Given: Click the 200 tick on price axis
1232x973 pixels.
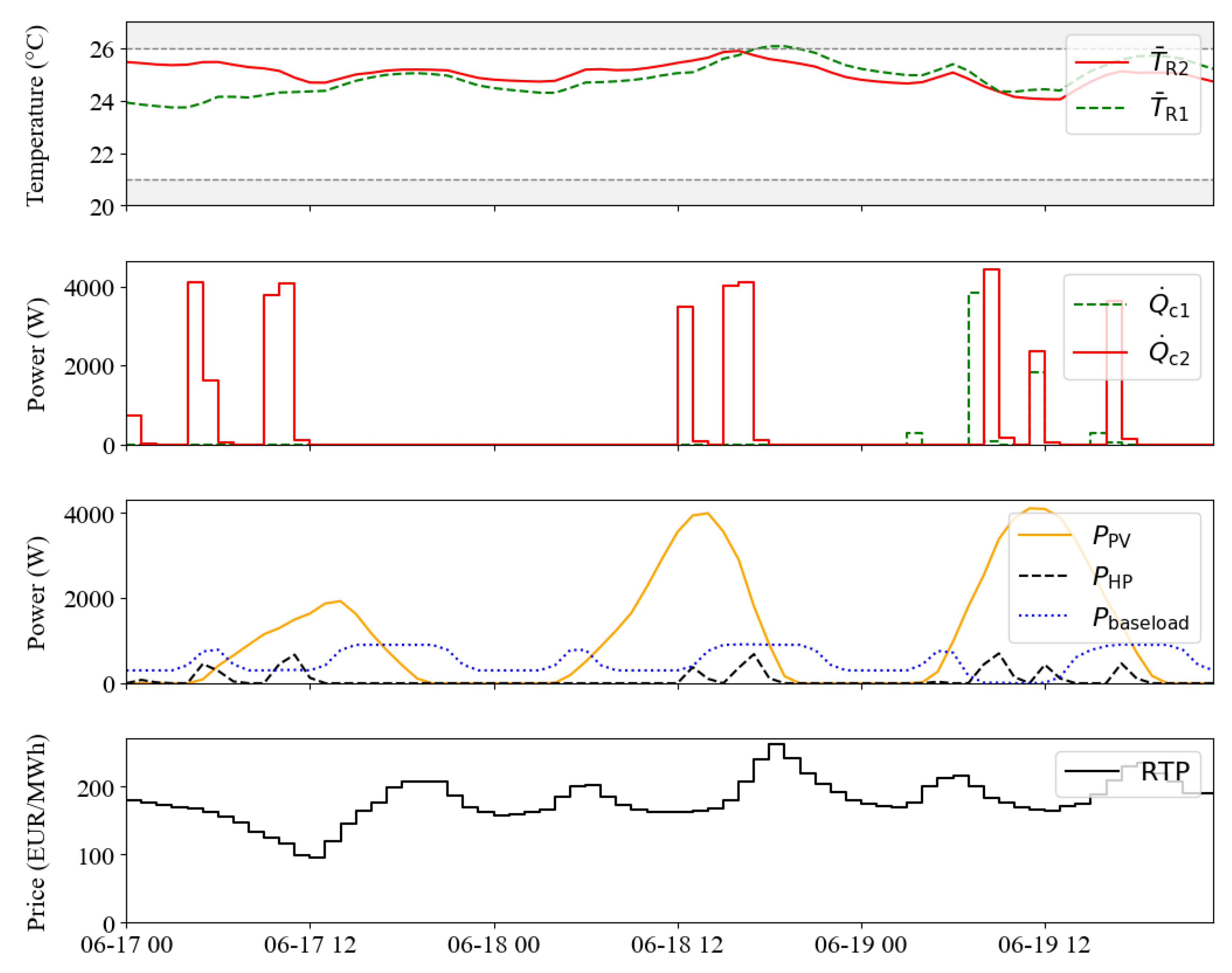Looking at the screenshot, I should coord(96,789).
